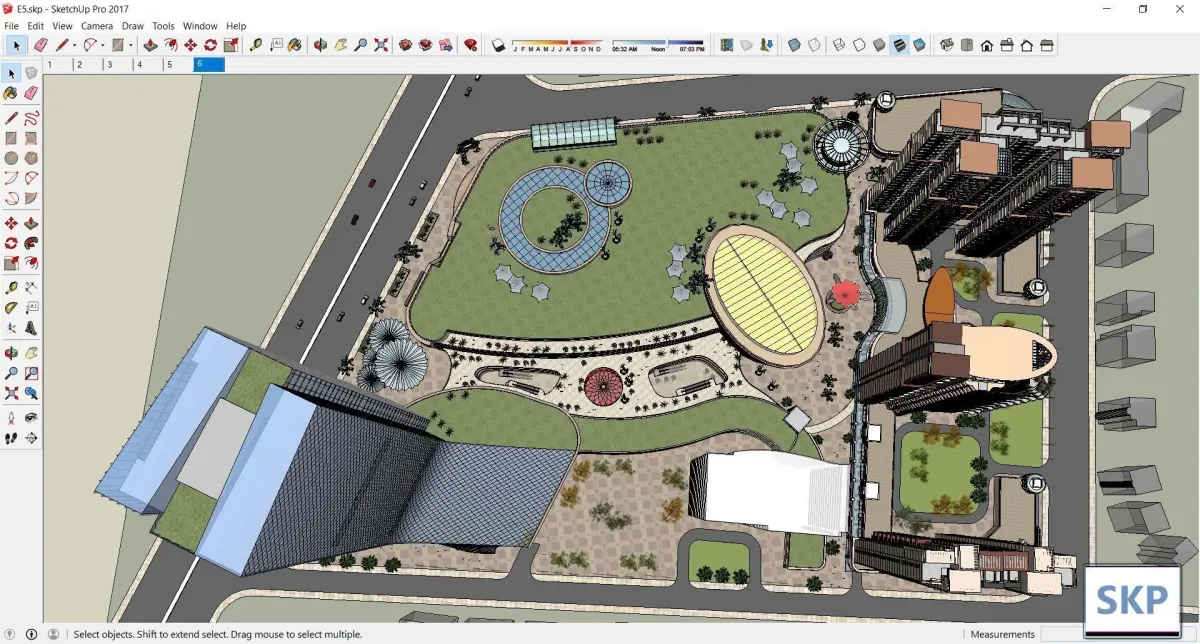Choose the Circle tool in left toolbar
1200x644 pixels.
coord(11,158)
